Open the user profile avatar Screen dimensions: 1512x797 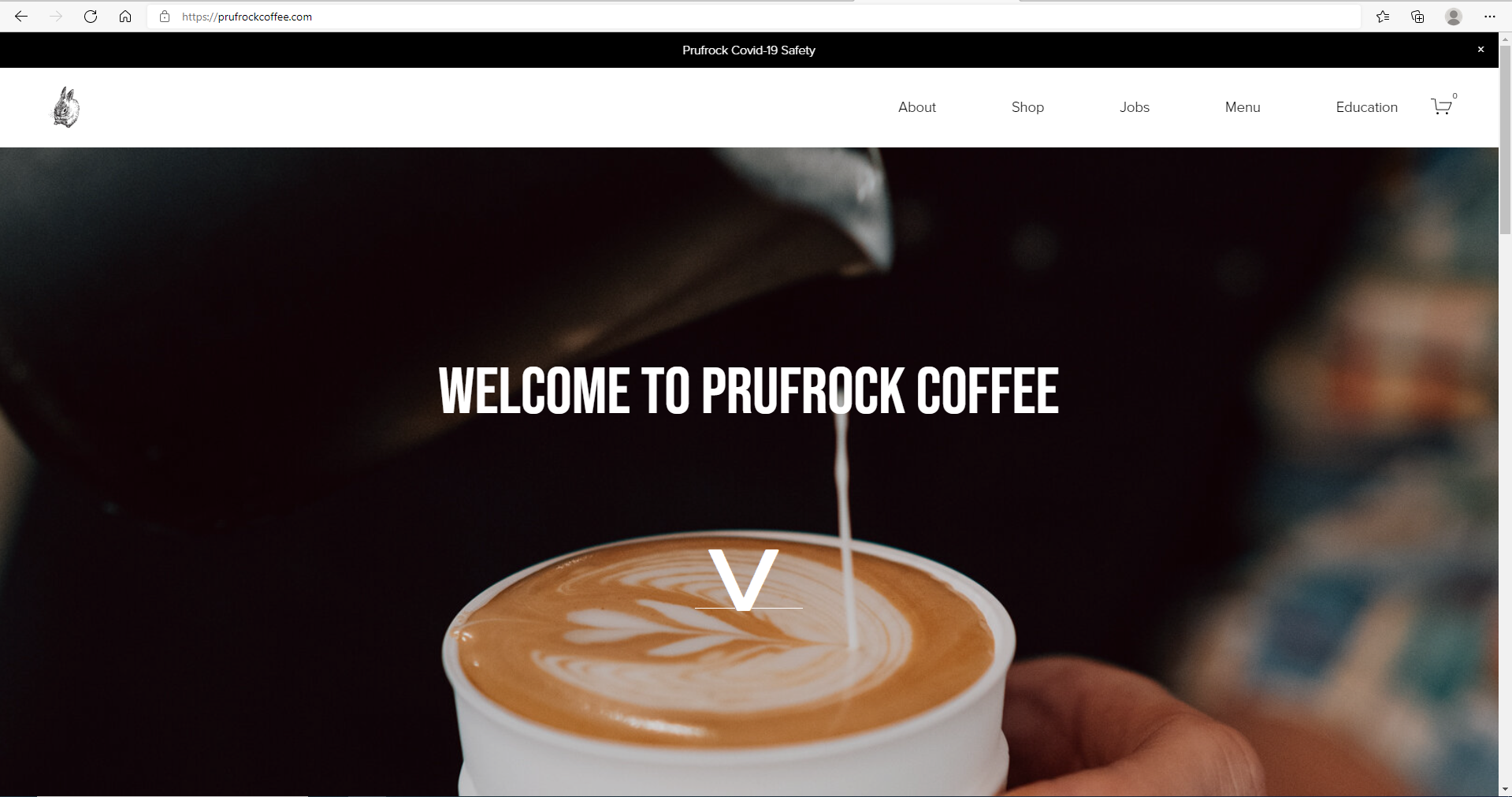click(1454, 17)
